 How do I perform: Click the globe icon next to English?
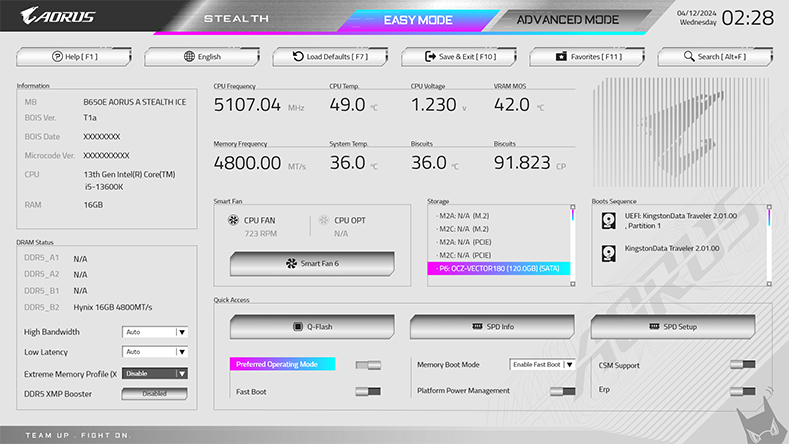(x=188, y=57)
